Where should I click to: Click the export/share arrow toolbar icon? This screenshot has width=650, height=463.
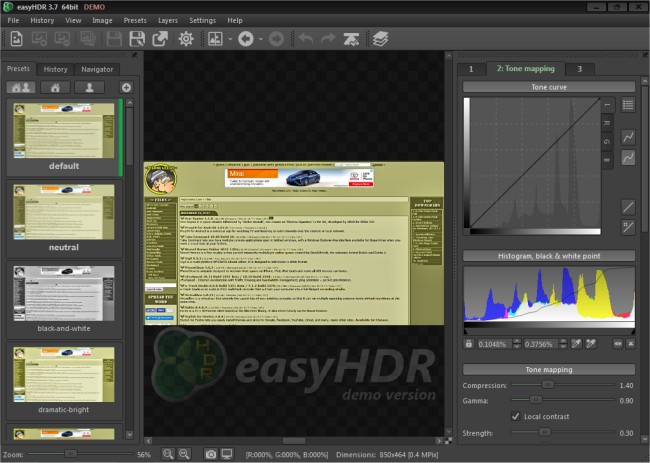pos(161,39)
